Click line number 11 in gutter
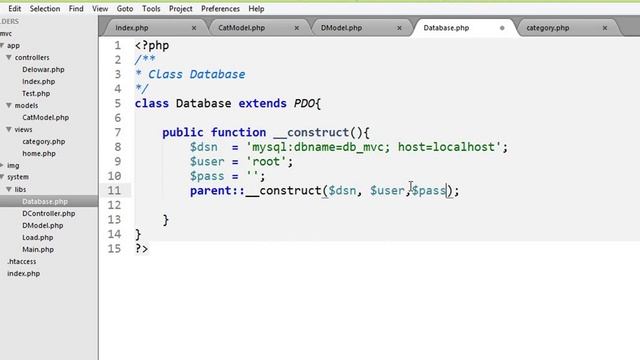This screenshot has width=640, height=360. [114, 191]
